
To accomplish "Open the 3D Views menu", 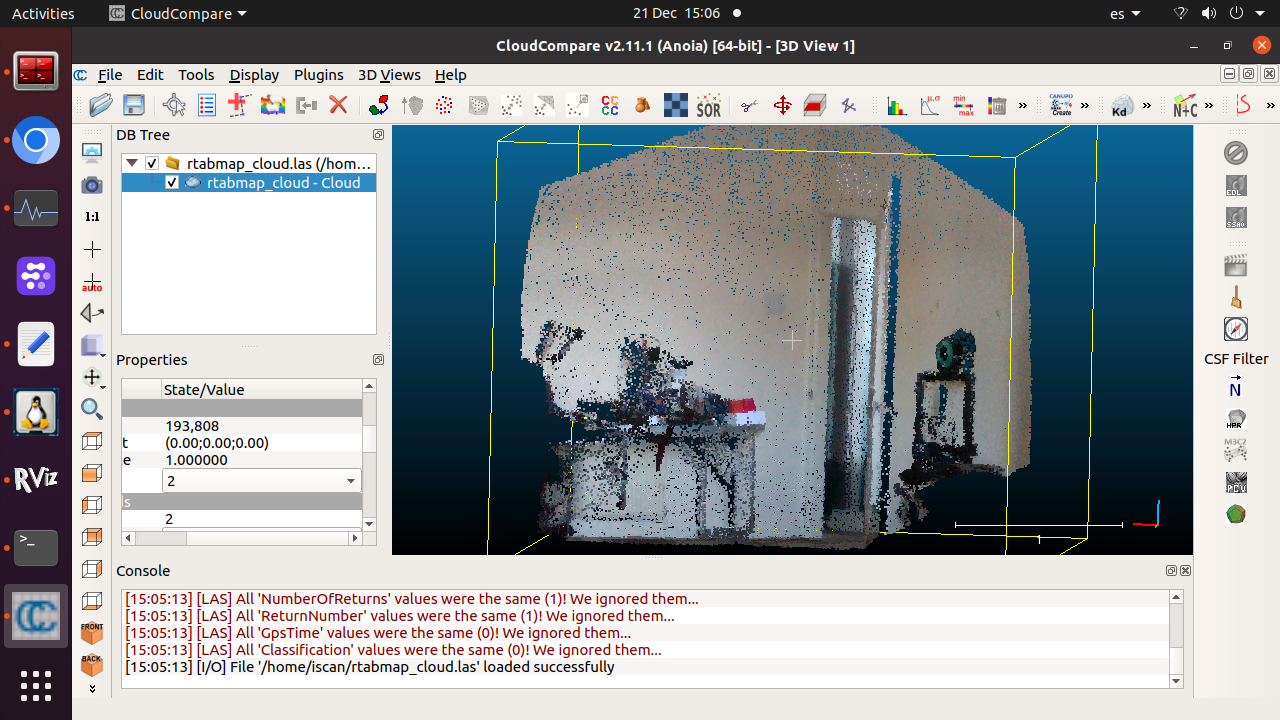I will (x=389, y=75).
